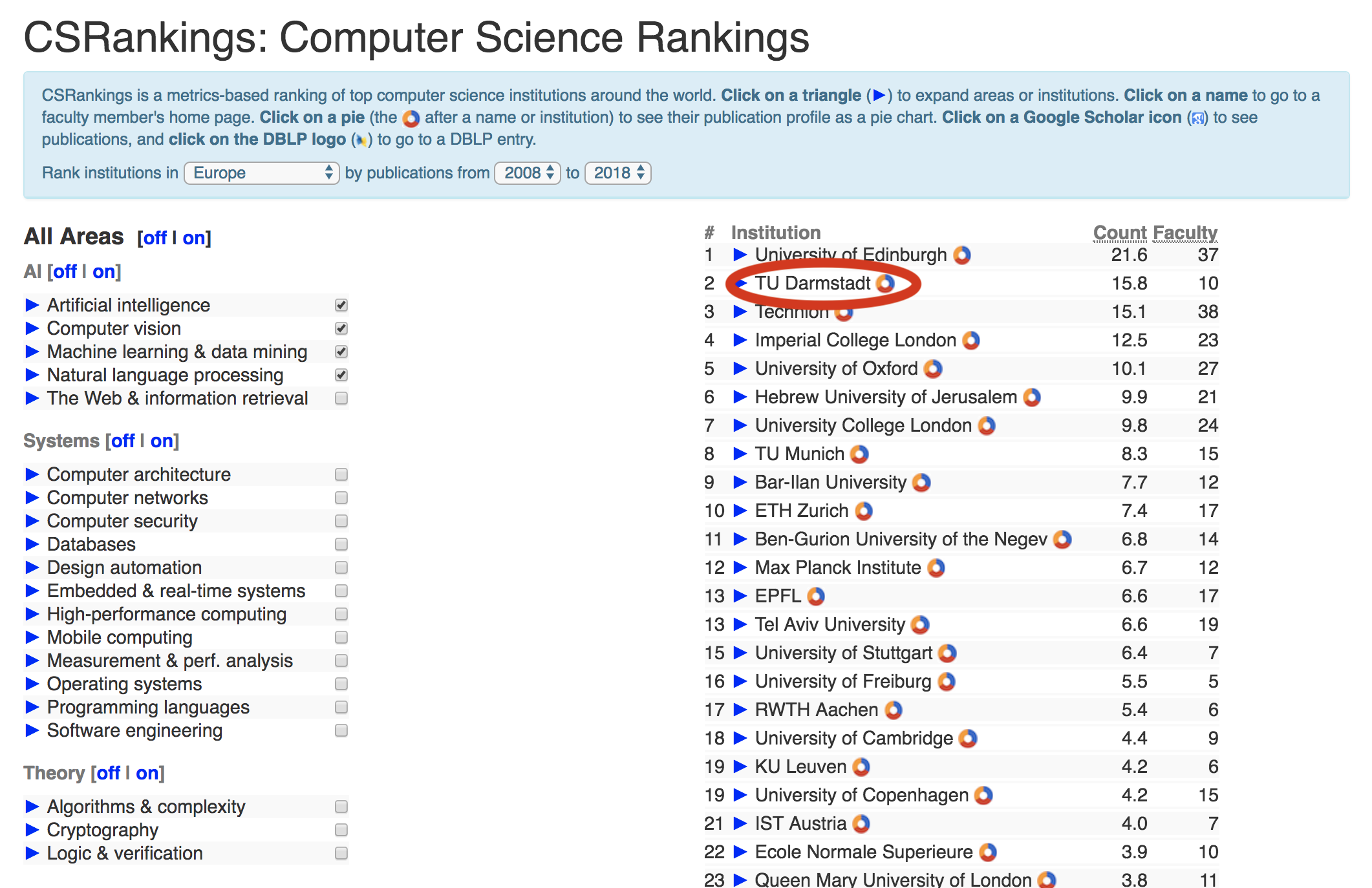Enable the Logic & verification checkbox
This screenshot has width=1372, height=888.
[341, 853]
